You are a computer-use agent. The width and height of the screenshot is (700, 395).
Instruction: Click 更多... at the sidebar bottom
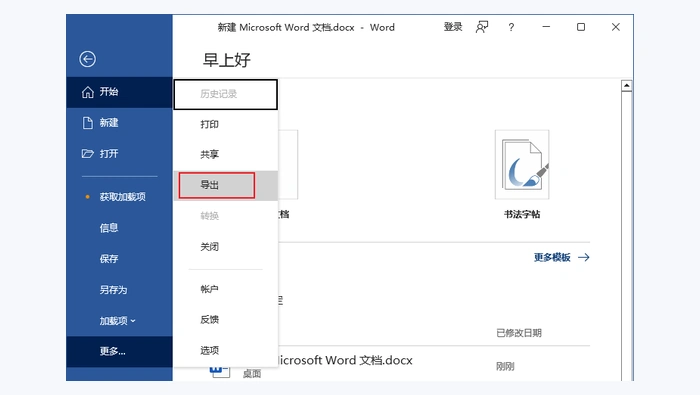(119, 352)
